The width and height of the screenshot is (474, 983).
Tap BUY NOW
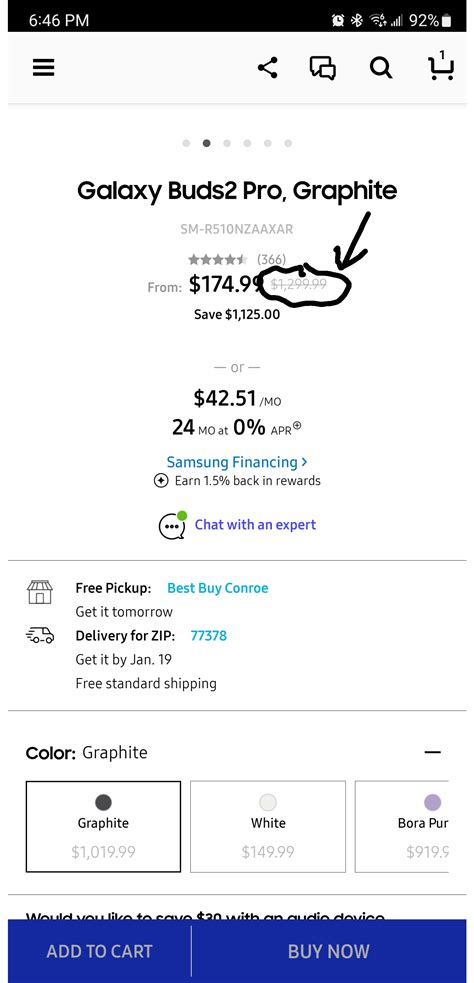point(329,951)
